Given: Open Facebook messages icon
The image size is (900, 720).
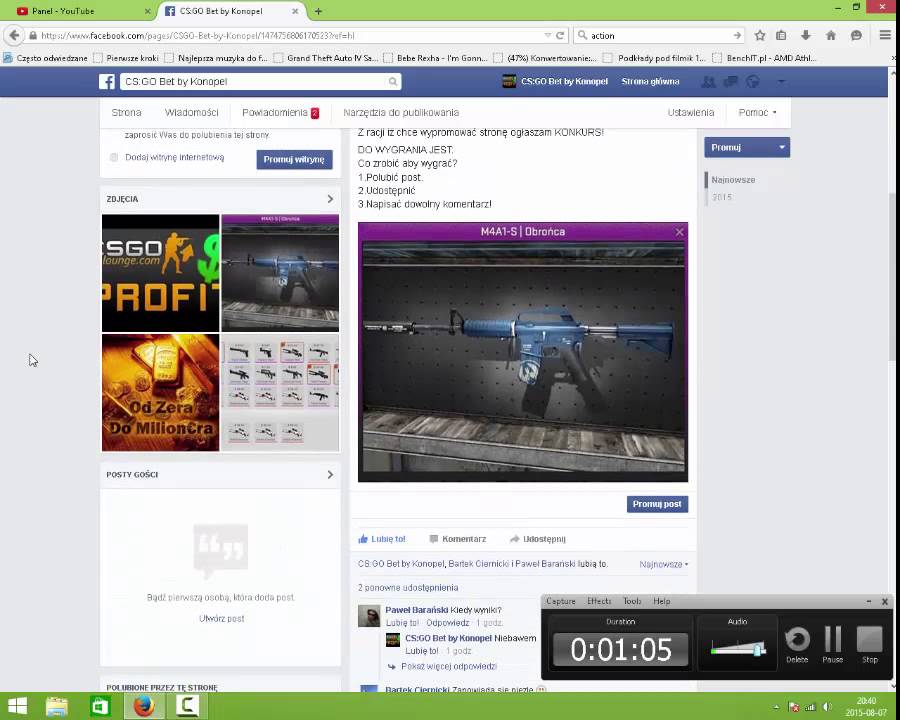Looking at the screenshot, I should coord(731,82).
